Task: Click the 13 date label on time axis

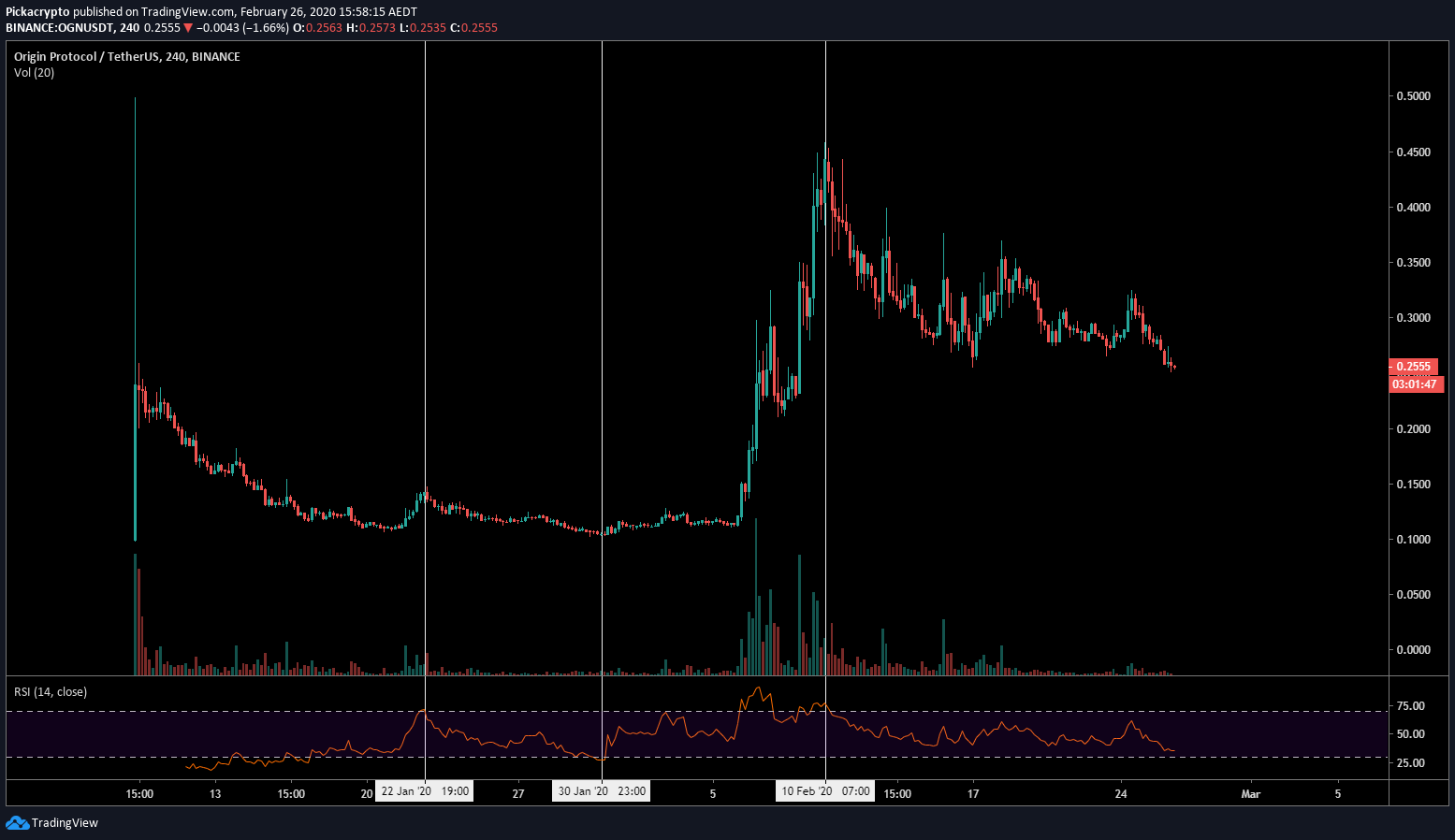Action: 215,794
